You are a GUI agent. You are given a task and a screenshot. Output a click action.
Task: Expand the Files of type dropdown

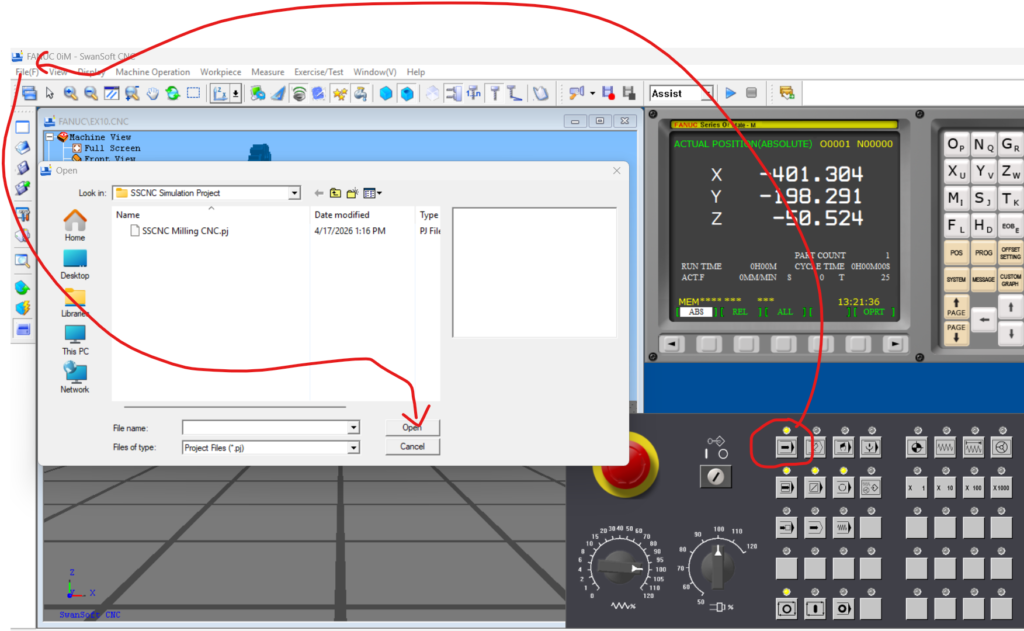(353, 448)
